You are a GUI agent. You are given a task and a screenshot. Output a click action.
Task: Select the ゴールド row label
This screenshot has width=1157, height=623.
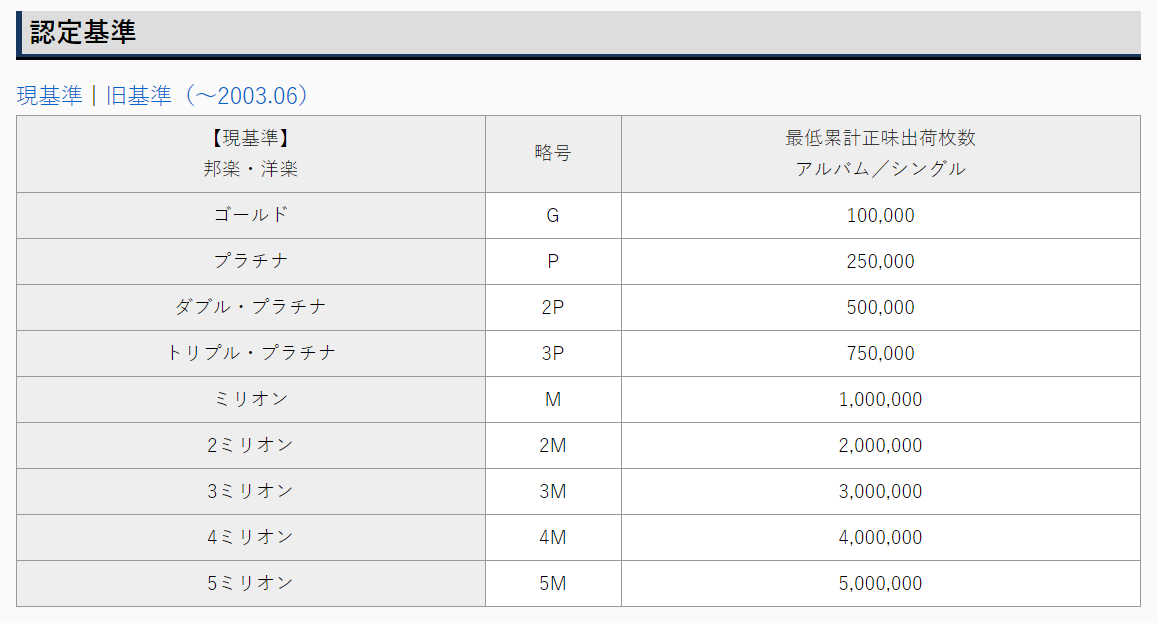pyautogui.click(x=251, y=215)
